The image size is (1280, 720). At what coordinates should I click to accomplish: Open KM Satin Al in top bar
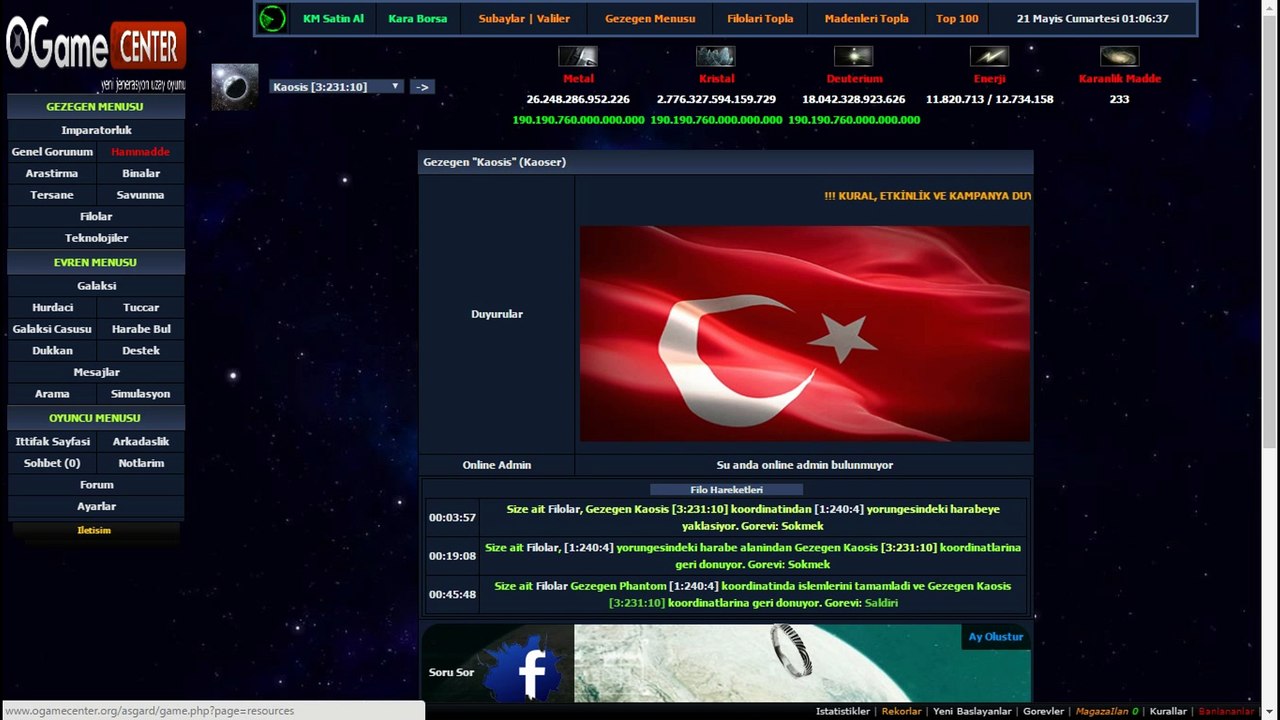click(x=333, y=19)
